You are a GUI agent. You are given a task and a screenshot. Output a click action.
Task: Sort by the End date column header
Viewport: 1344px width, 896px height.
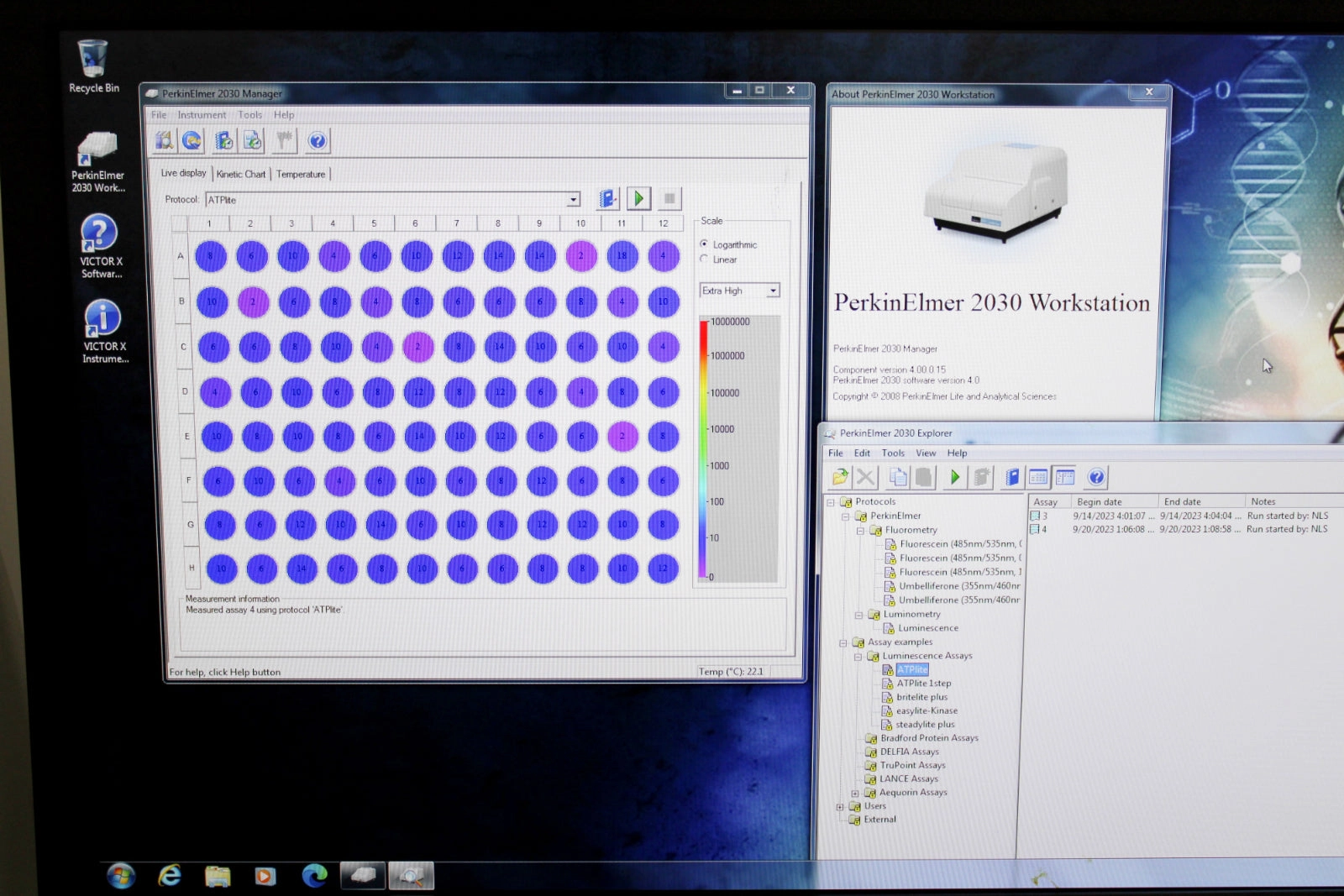[1201, 501]
